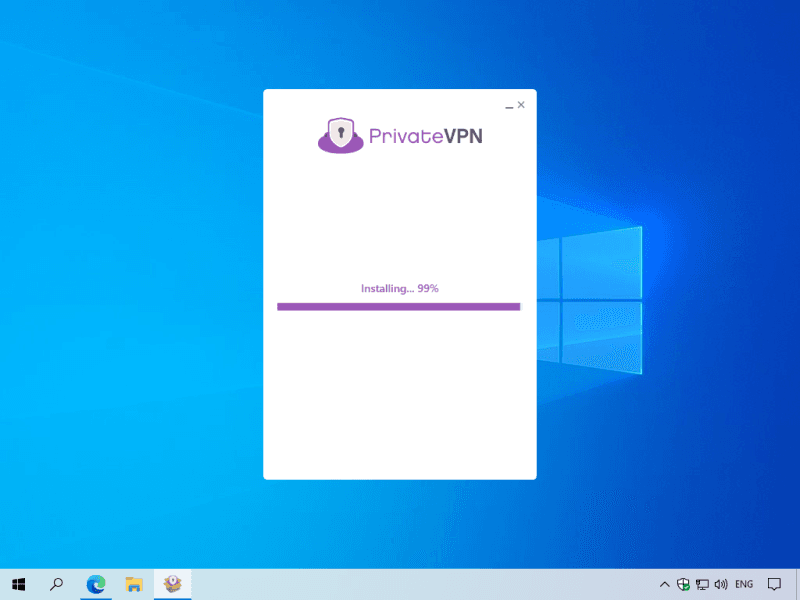Image resolution: width=800 pixels, height=600 pixels.
Task: Open Windows Security shield tray icon
Action: pyautogui.click(x=683, y=584)
